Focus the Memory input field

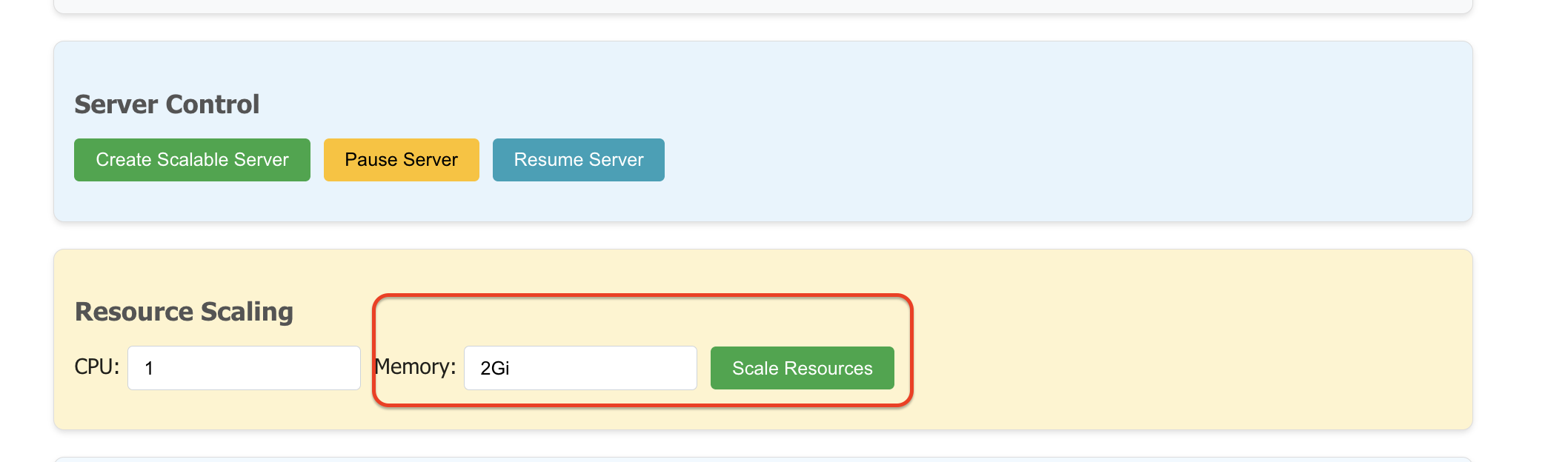coord(580,368)
